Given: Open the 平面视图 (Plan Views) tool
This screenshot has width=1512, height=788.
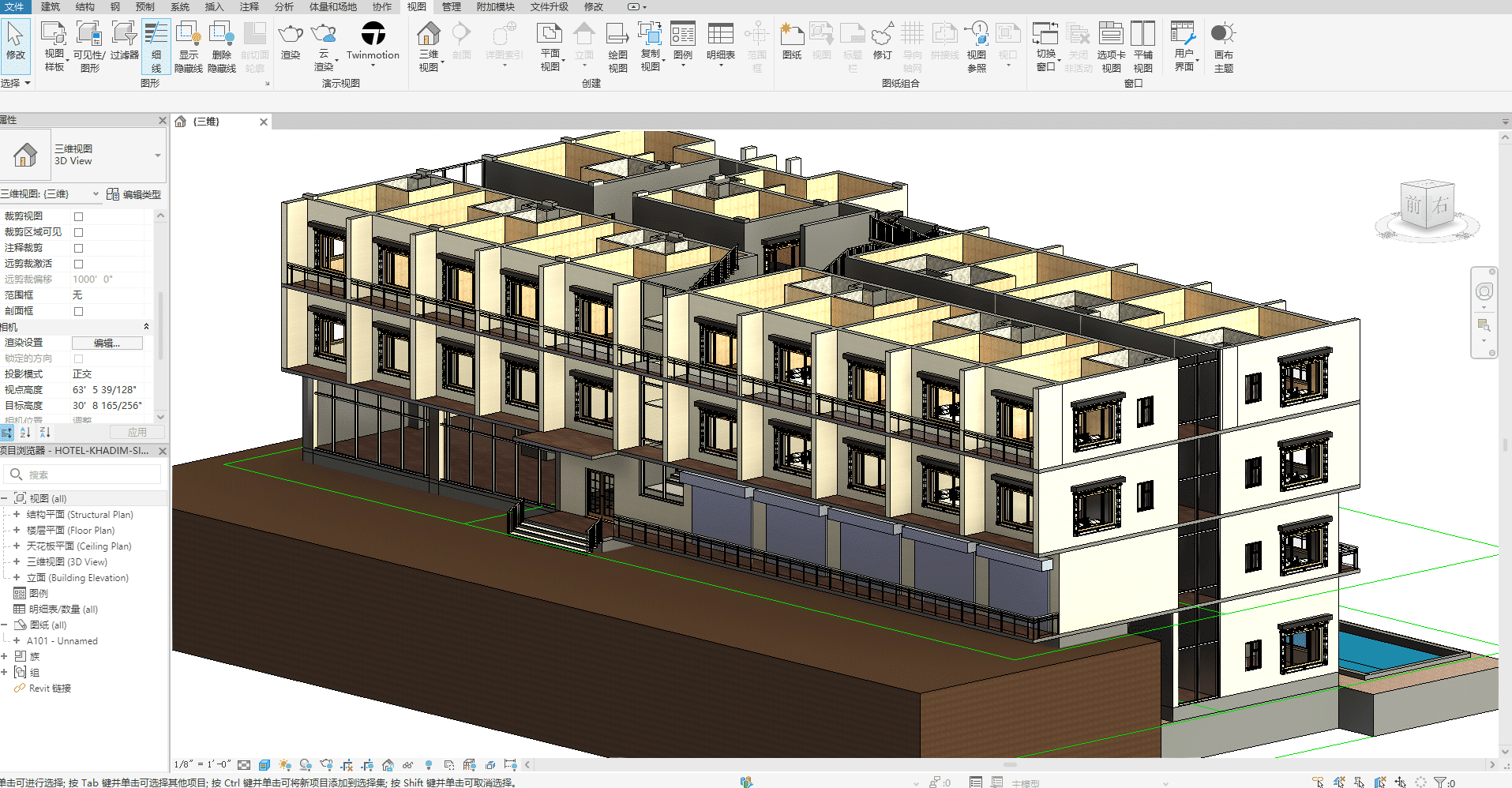Looking at the screenshot, I should 550,35.
